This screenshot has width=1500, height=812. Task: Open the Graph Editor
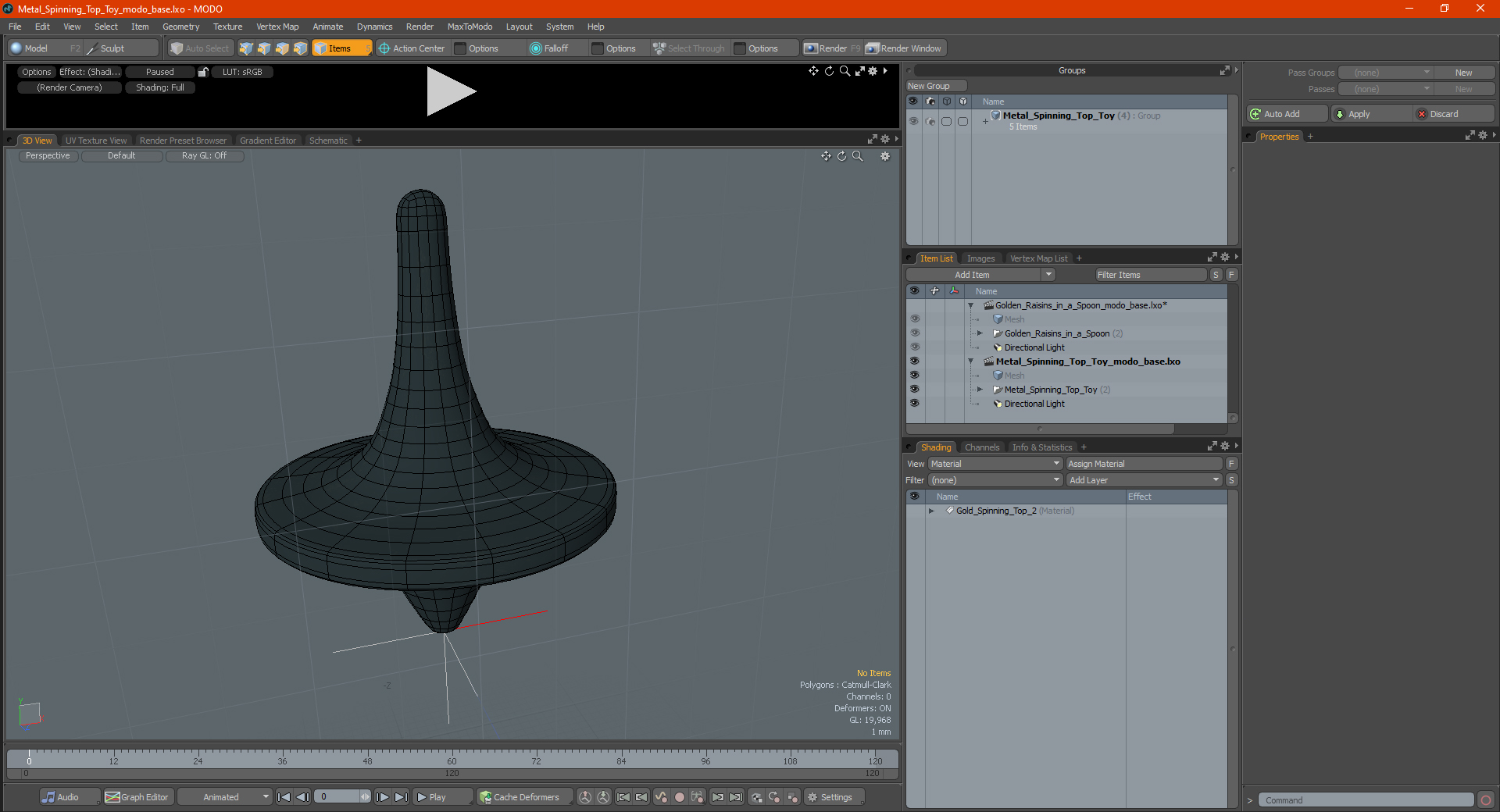(137, 797)
